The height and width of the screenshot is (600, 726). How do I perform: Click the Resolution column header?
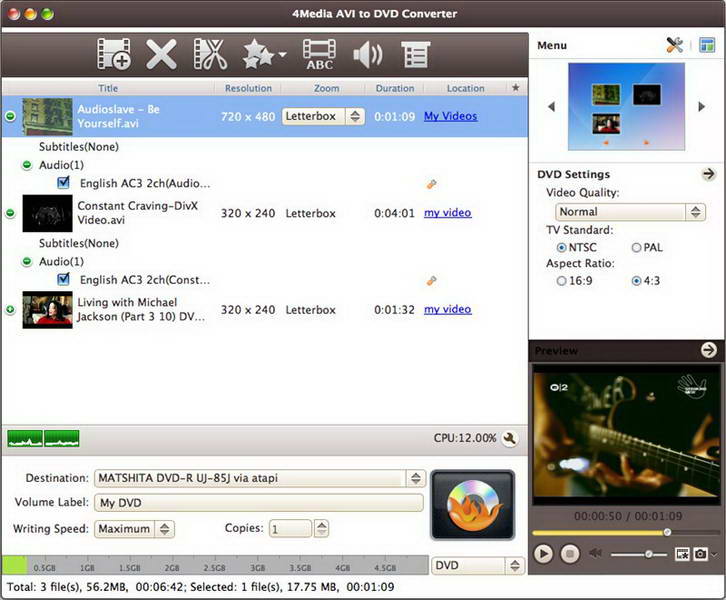248,88
